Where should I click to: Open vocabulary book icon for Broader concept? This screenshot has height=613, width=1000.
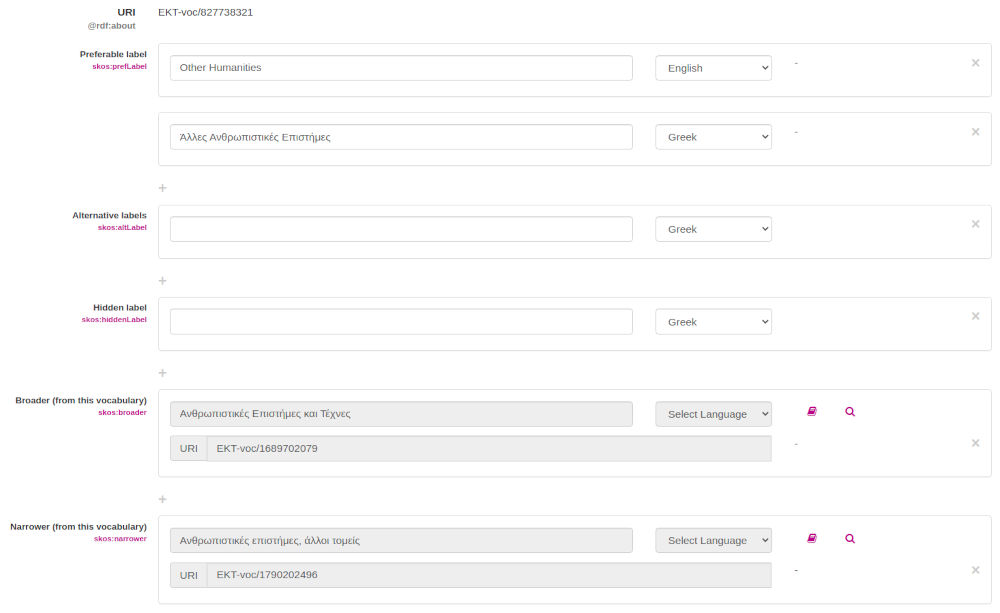tap(812, 411)
